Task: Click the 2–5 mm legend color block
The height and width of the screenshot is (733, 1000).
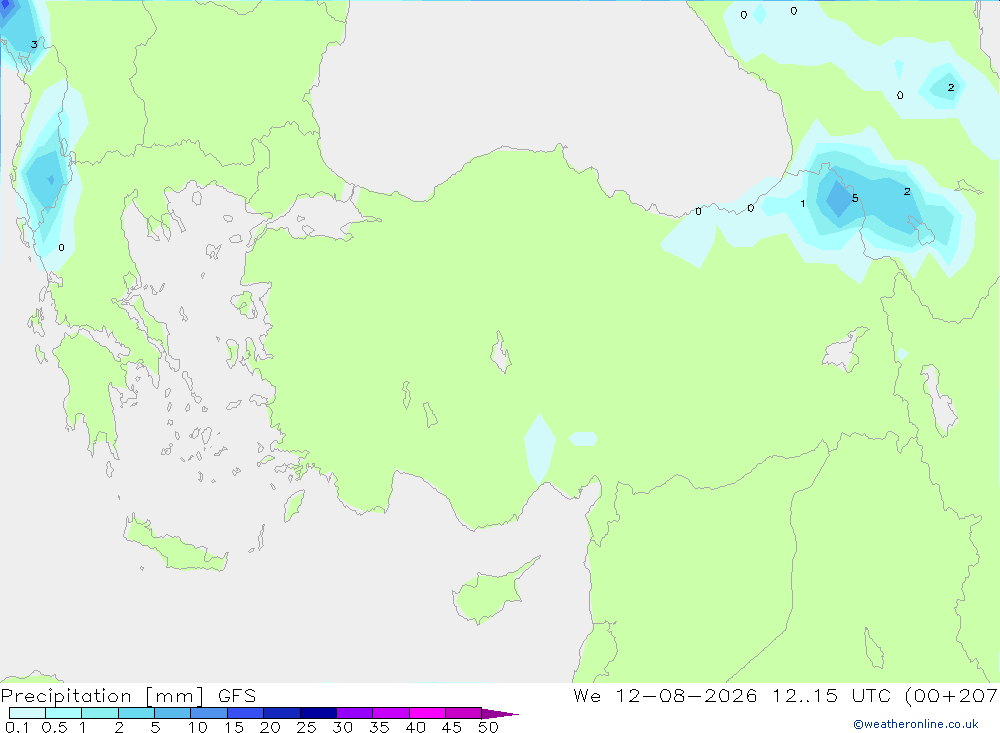Action: [136, 713]
